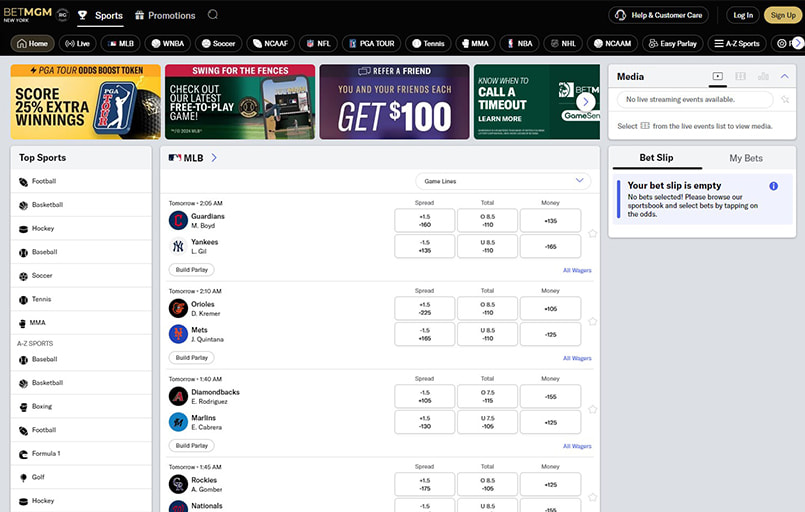Click Build Parlay under Orioles vs Mets
Viewport: 805px width, 512px height.
tap(191, 357)
